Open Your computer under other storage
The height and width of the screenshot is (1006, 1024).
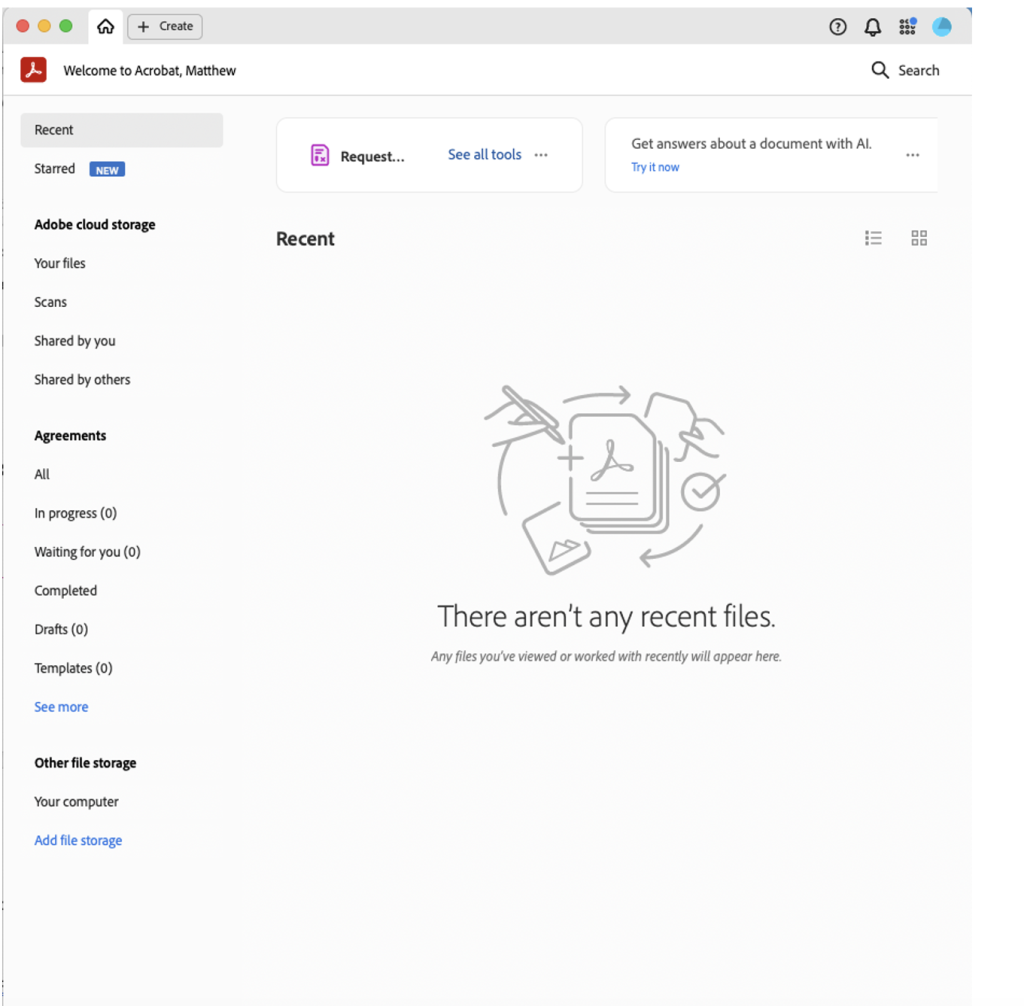click(x=76, y=802)
